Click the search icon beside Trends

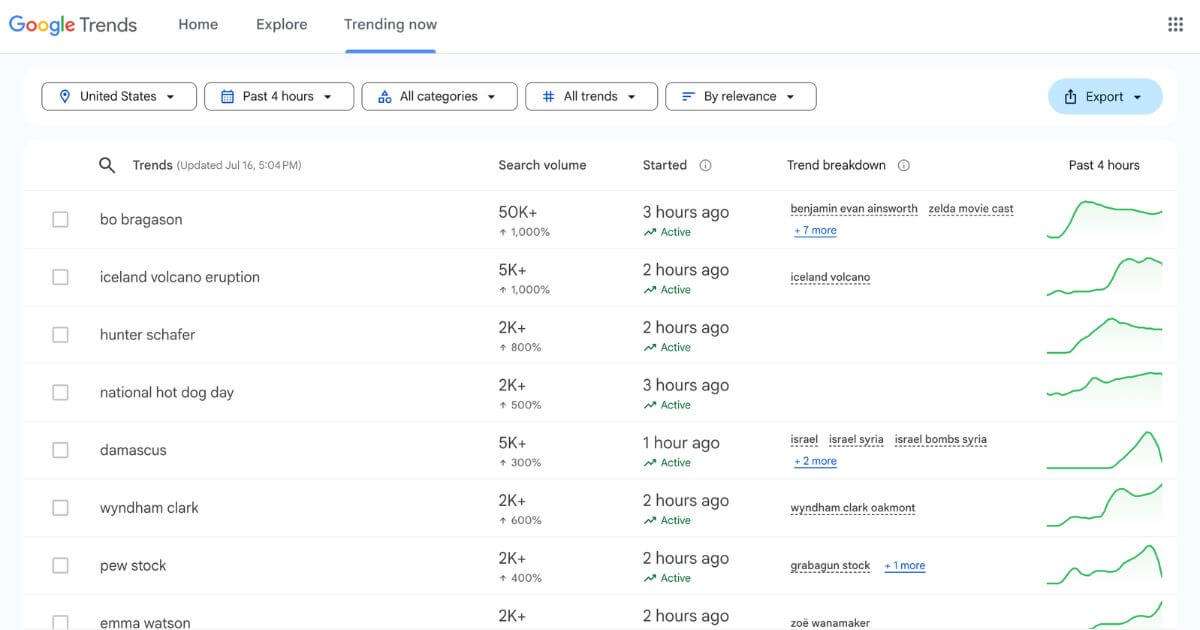coord(107,164)
